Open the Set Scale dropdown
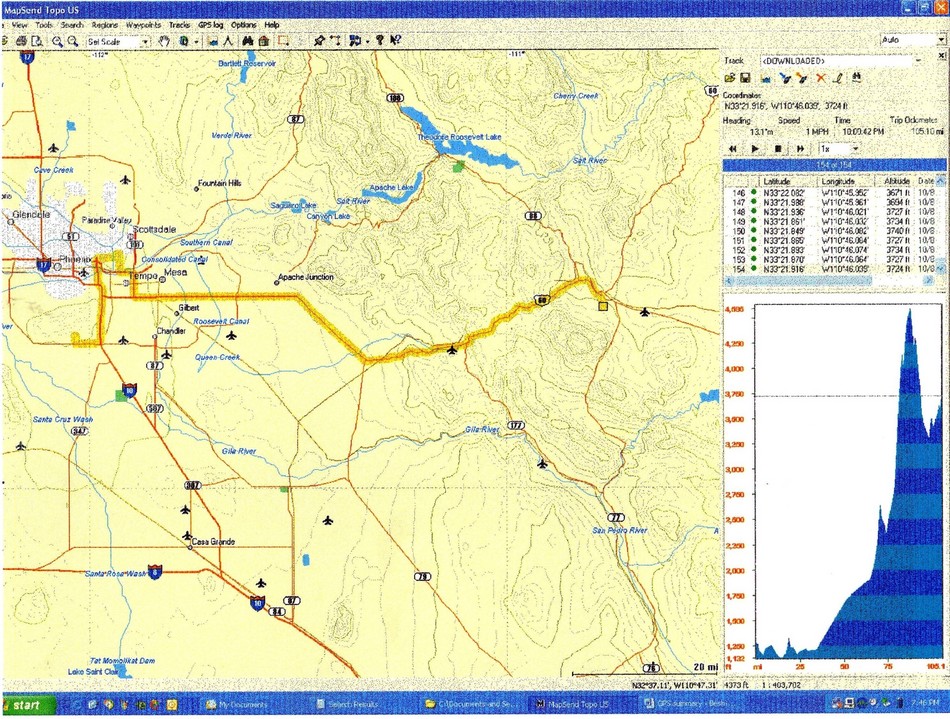This screenshot has width=950, height=719. click(145, 42)
